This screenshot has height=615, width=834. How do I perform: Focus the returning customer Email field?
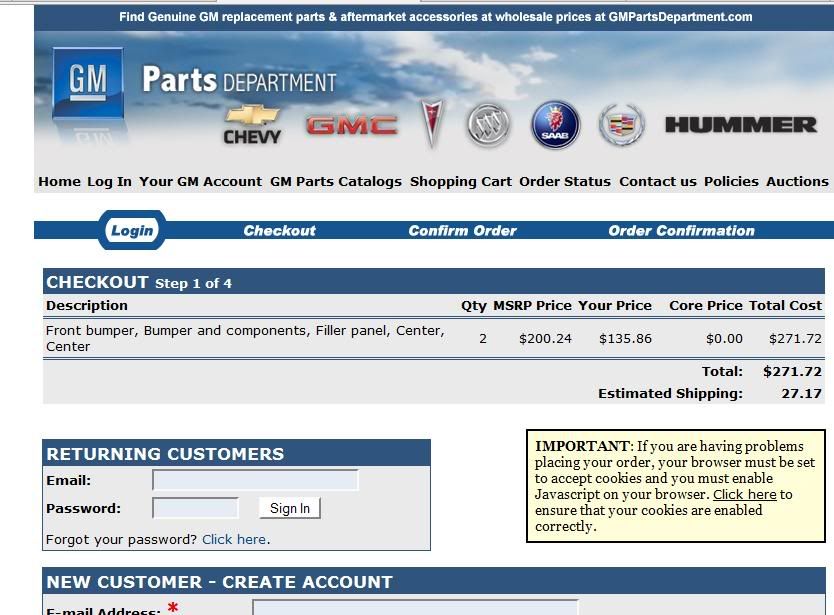click(255, 480)
